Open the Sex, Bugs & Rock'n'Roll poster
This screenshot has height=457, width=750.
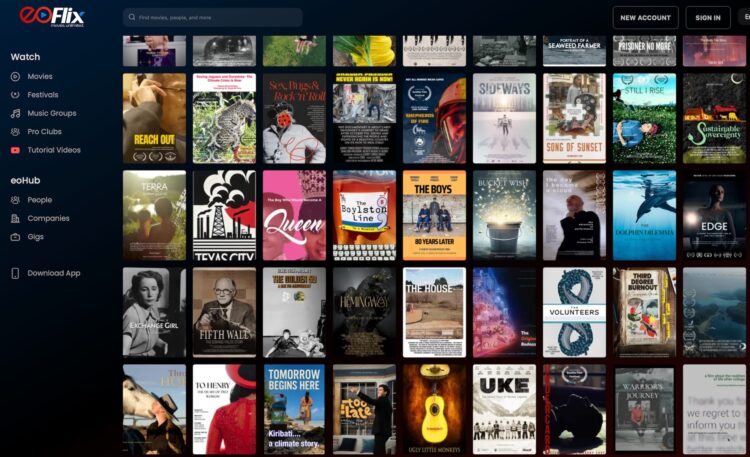294,118
